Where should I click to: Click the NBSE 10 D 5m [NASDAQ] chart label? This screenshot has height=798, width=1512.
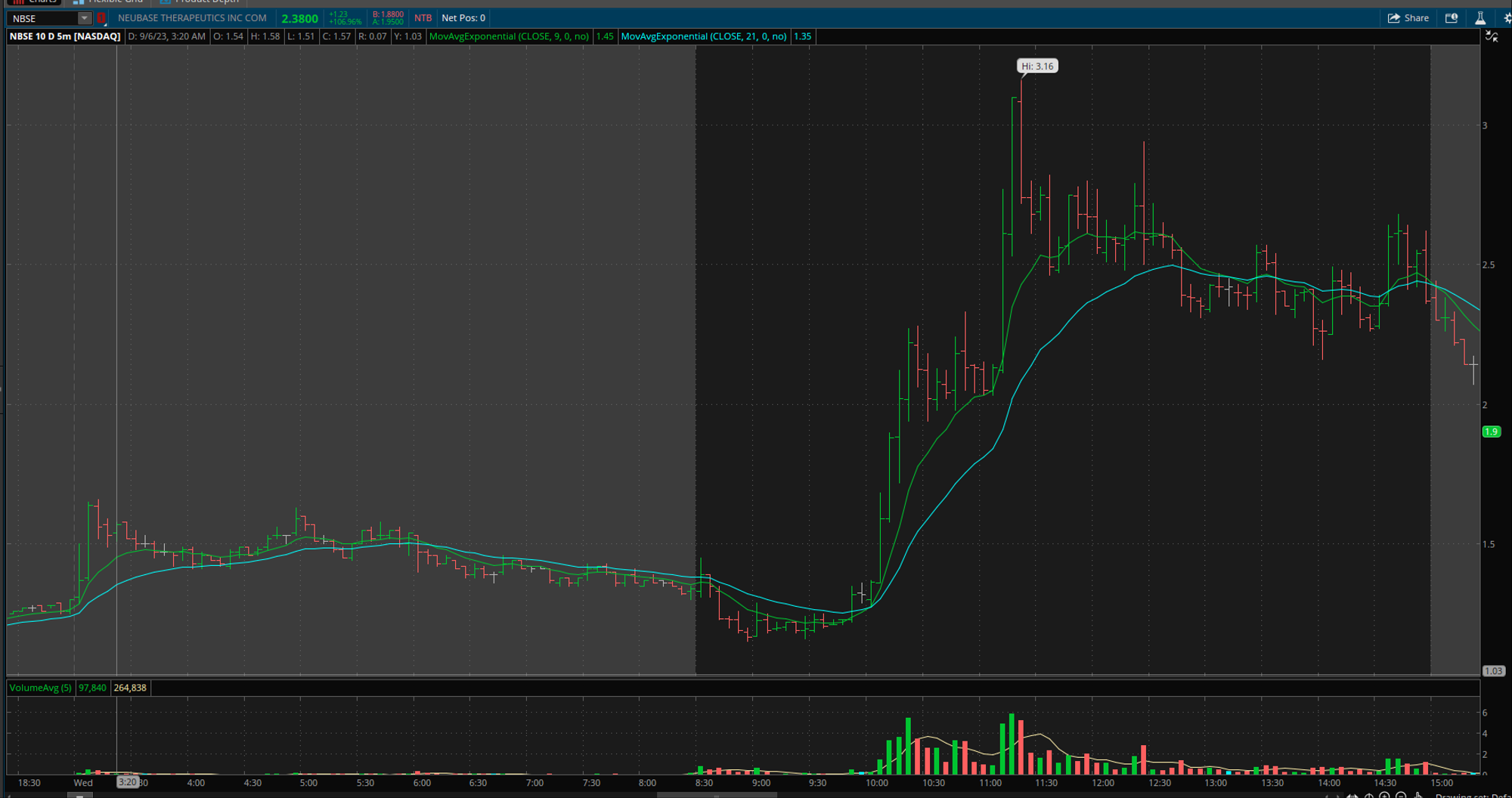point(65,36)
